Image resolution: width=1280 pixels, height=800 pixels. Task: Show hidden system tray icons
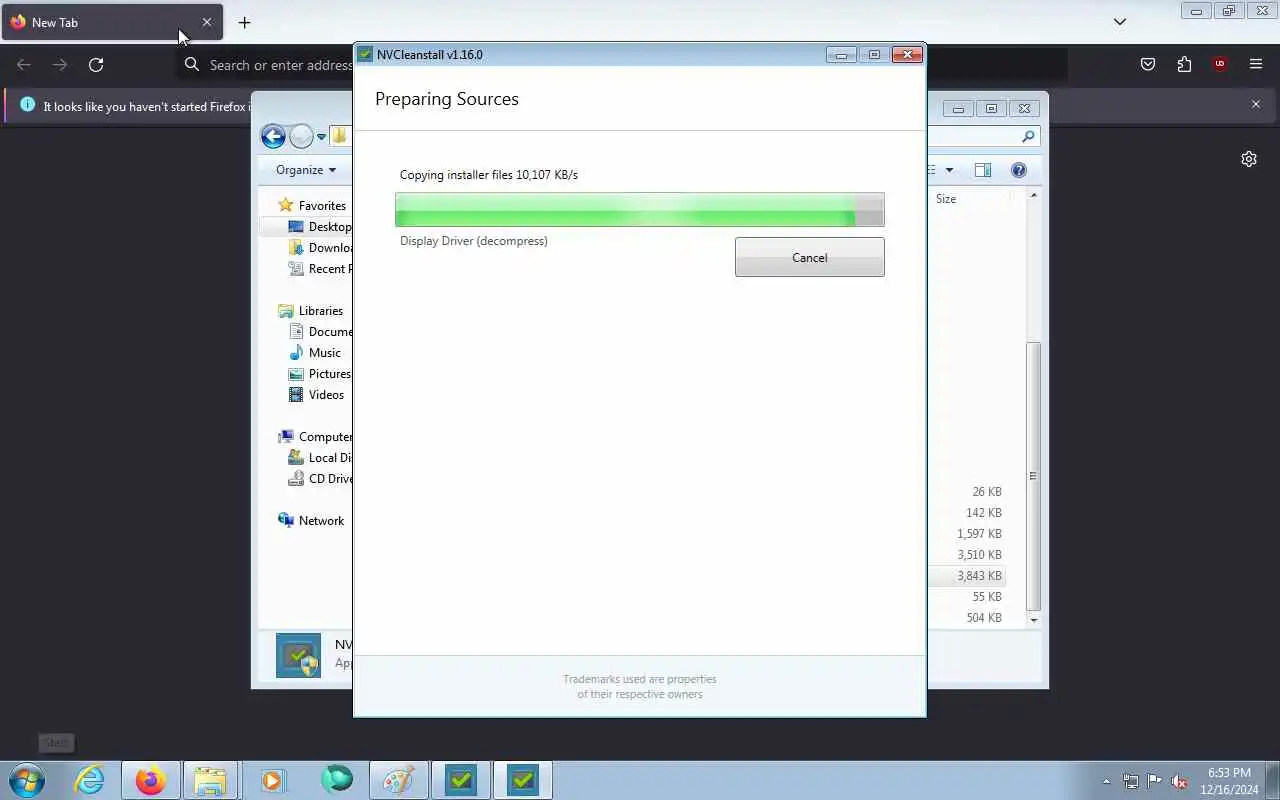[x=1106, y=781]
